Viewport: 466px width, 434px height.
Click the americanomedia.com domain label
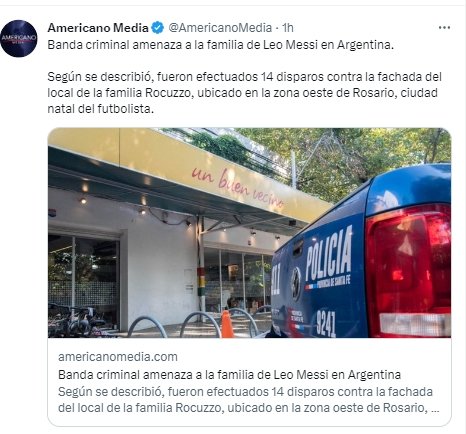point(118,357)
